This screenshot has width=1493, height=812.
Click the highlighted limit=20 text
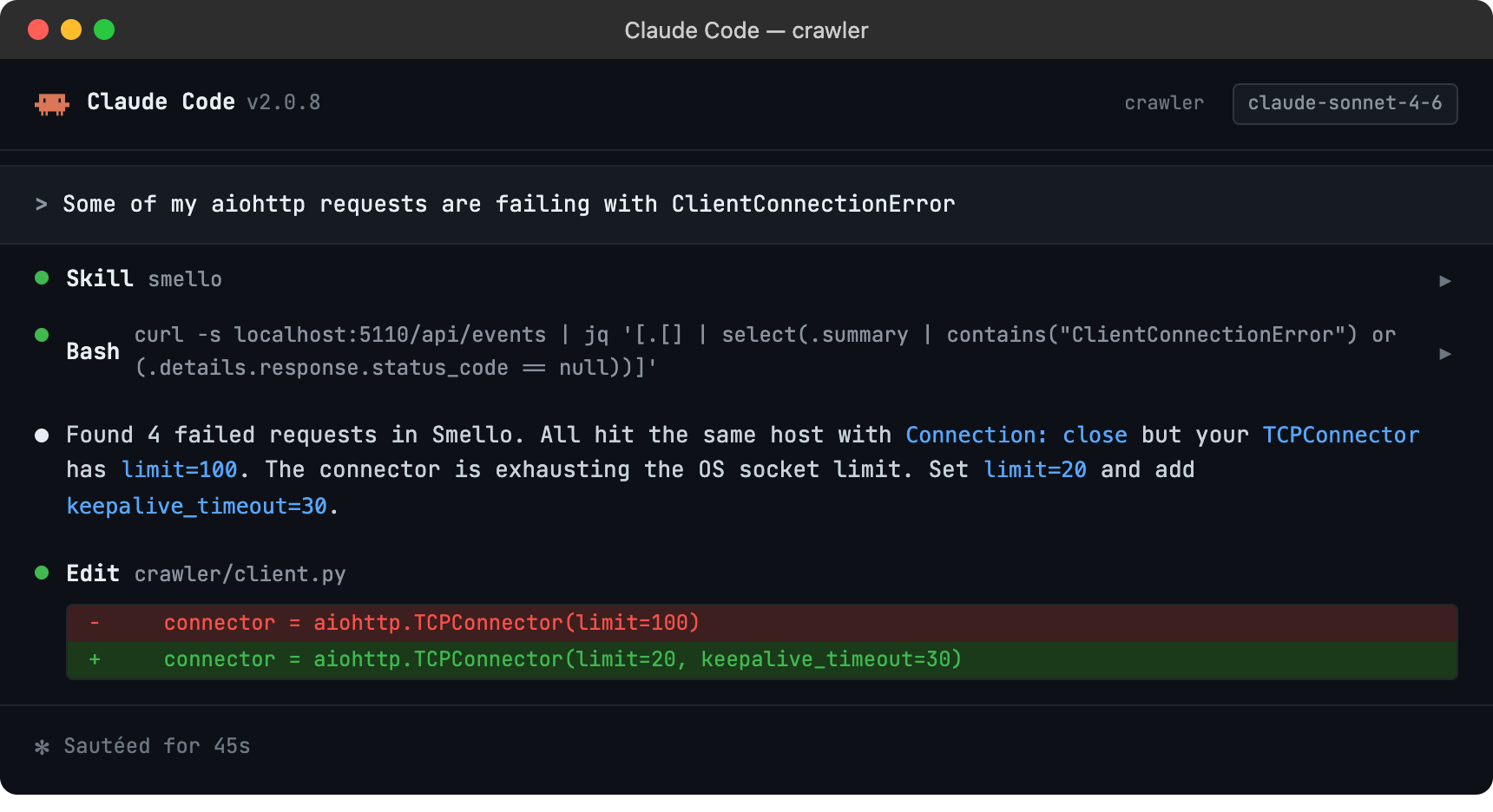point(1035,469)
